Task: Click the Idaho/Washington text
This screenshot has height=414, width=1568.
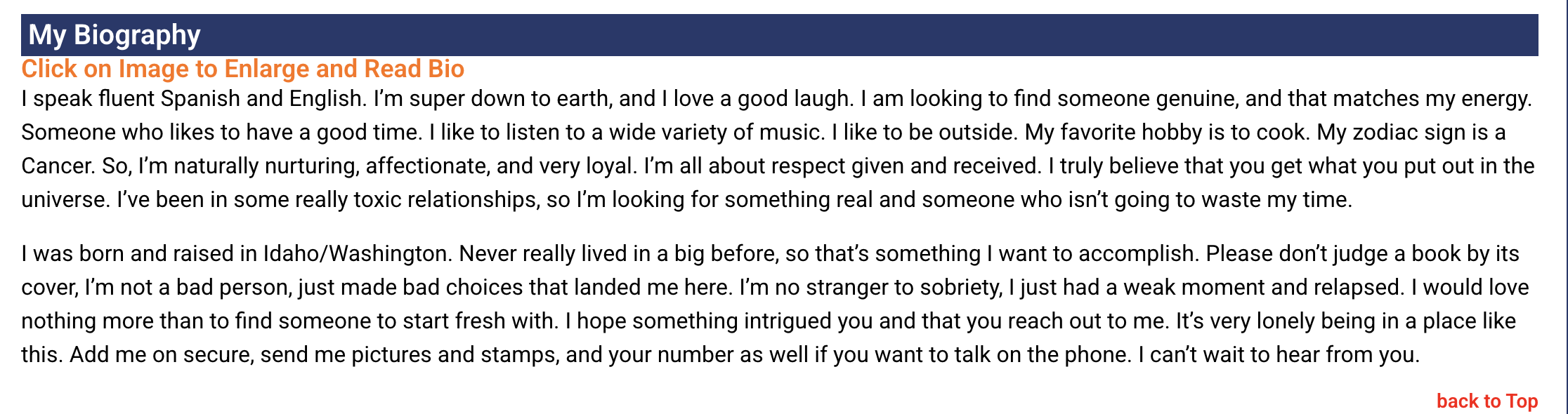Action: pos(355,253)
